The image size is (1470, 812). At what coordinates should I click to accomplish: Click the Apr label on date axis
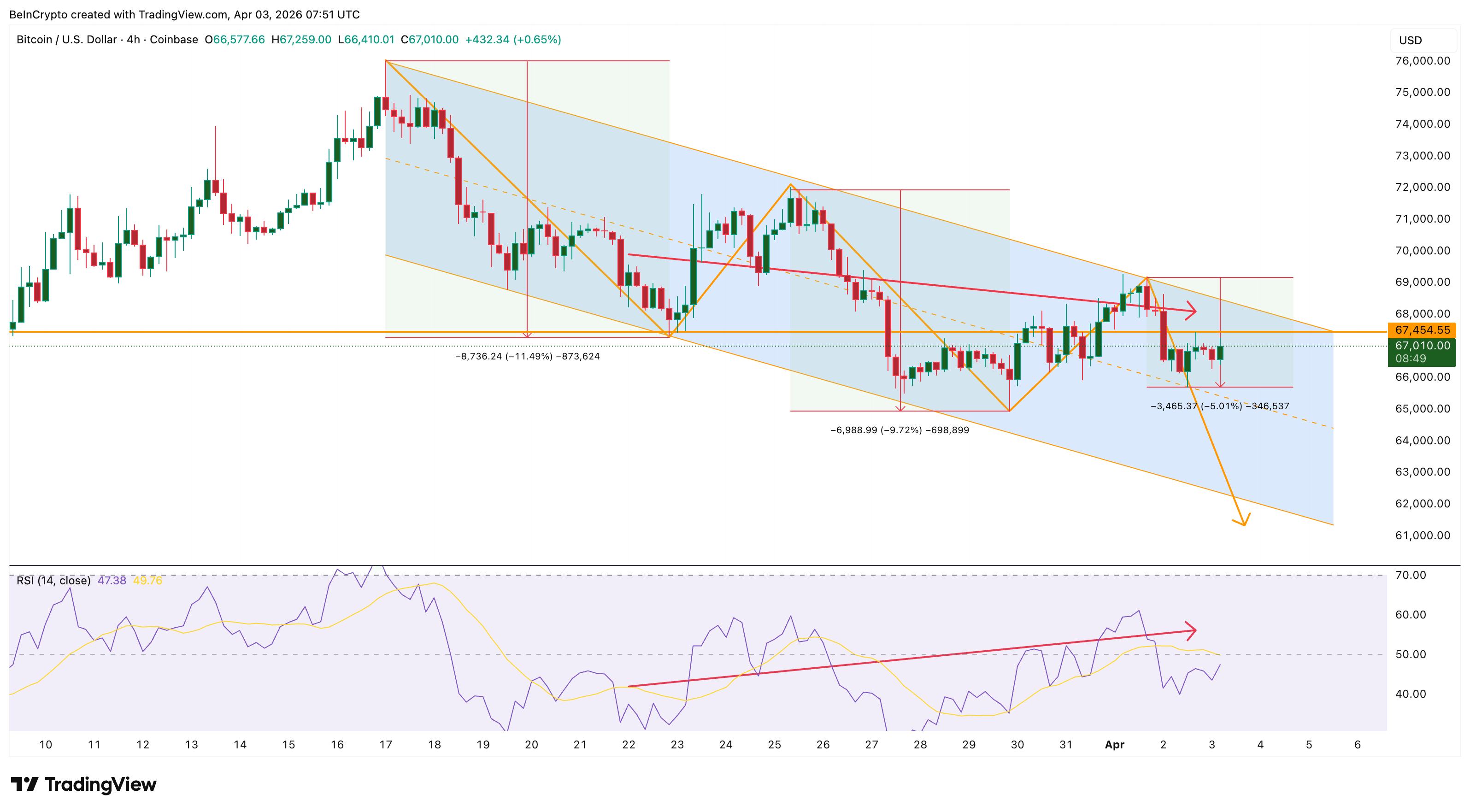point(1115,745)
